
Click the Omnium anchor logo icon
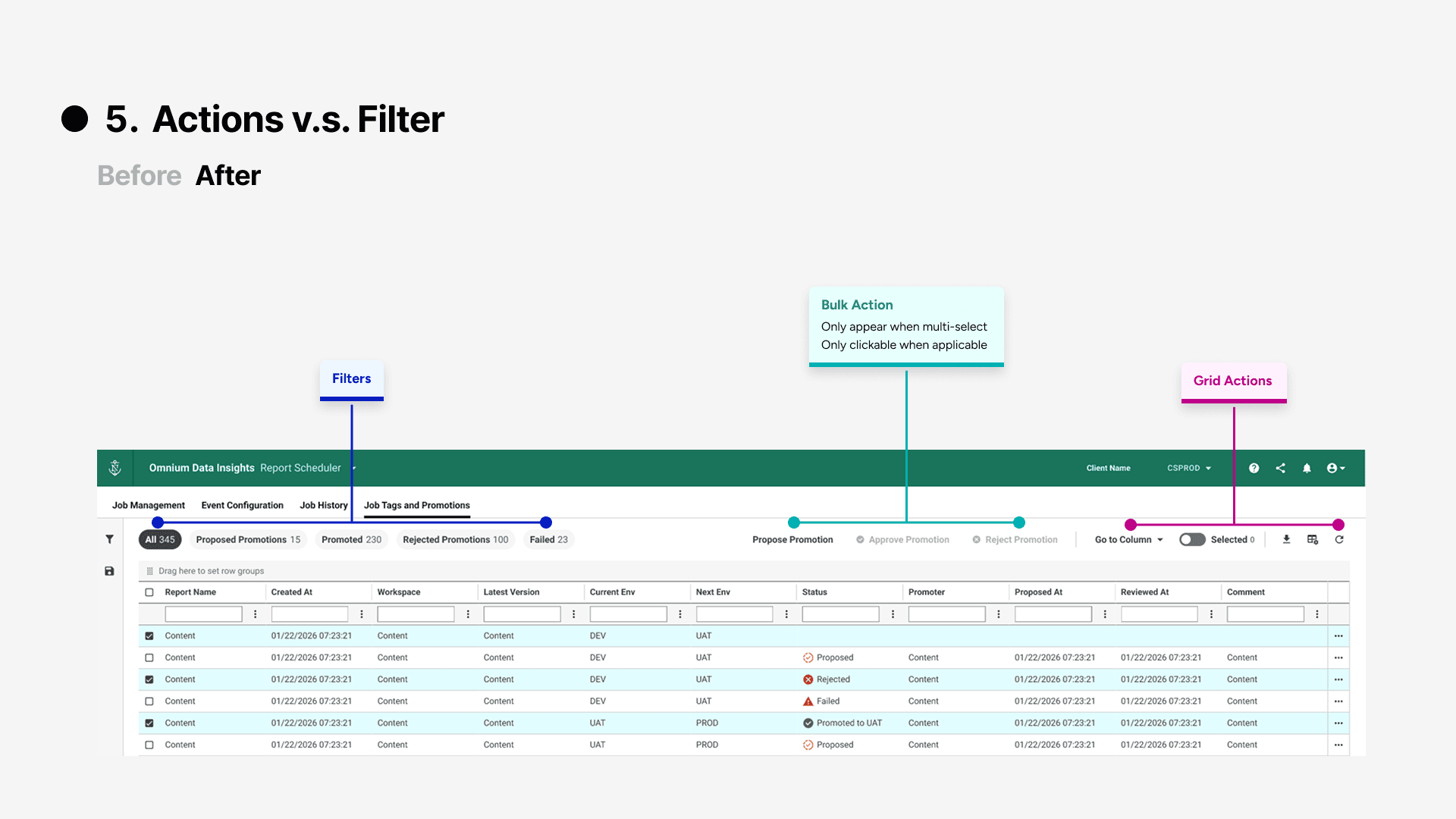(x=115, y=468)
